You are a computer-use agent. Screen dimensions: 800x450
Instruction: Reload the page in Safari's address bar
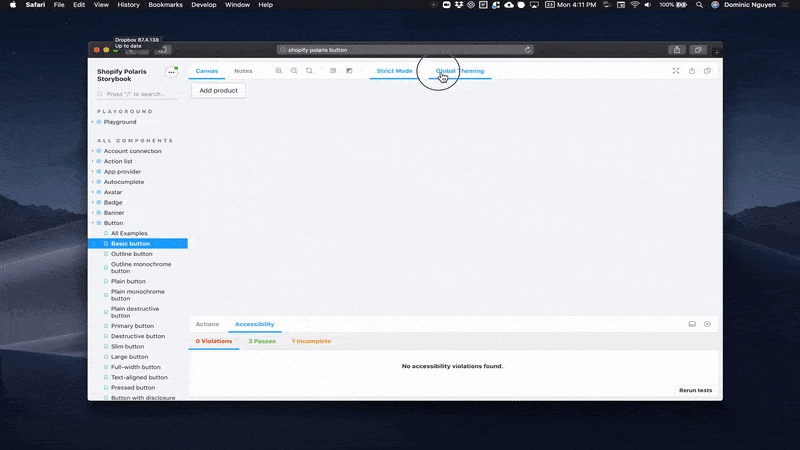point(528,49)
